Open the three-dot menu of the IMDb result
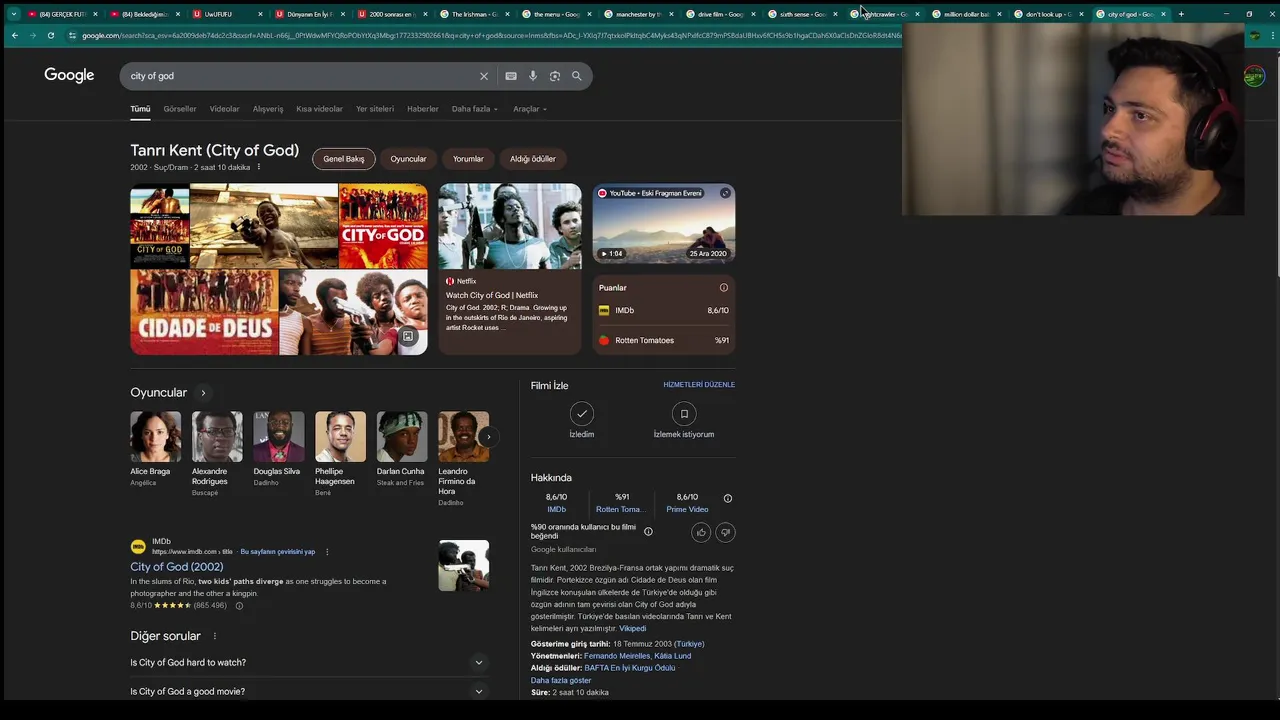 (x=327, y=552)
